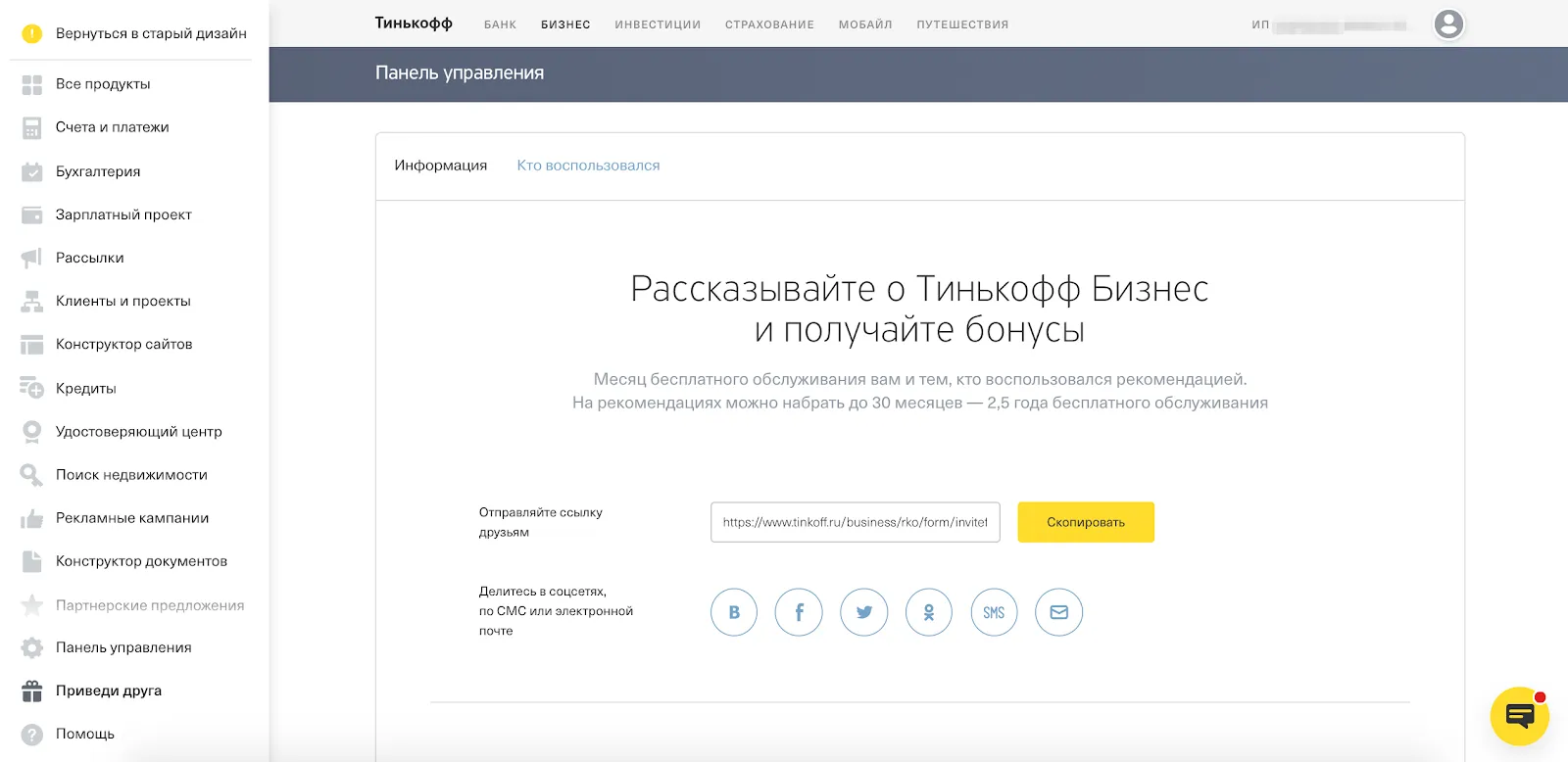Click the referral link input field
Viewport: 1568px width, 762px height.
pyautogui.click(x=855, y=522)
